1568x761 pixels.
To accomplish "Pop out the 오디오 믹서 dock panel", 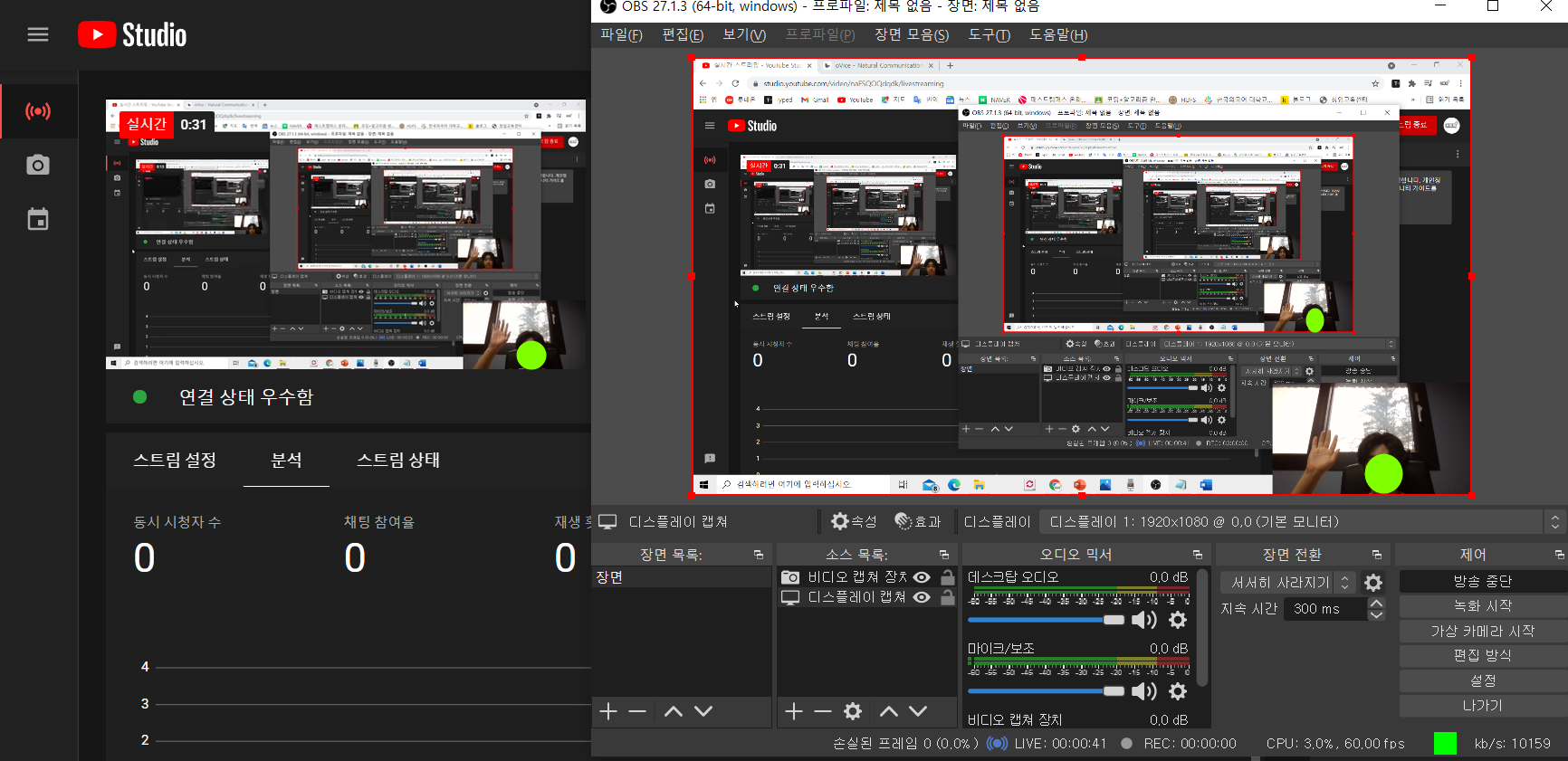I will [1198, 555].
